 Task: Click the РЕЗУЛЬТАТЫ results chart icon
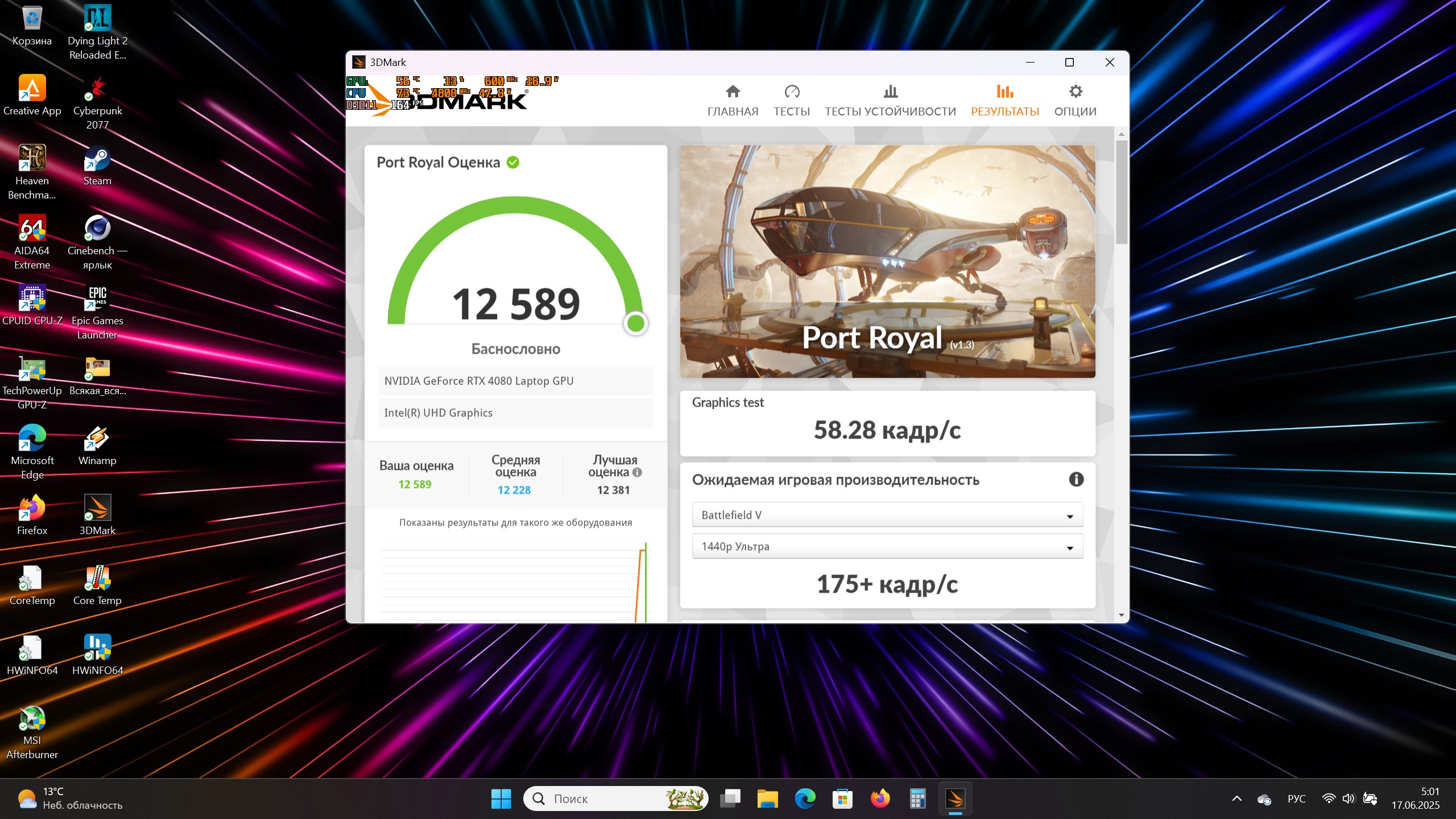pyautogui.click(x=1004, y=92)
